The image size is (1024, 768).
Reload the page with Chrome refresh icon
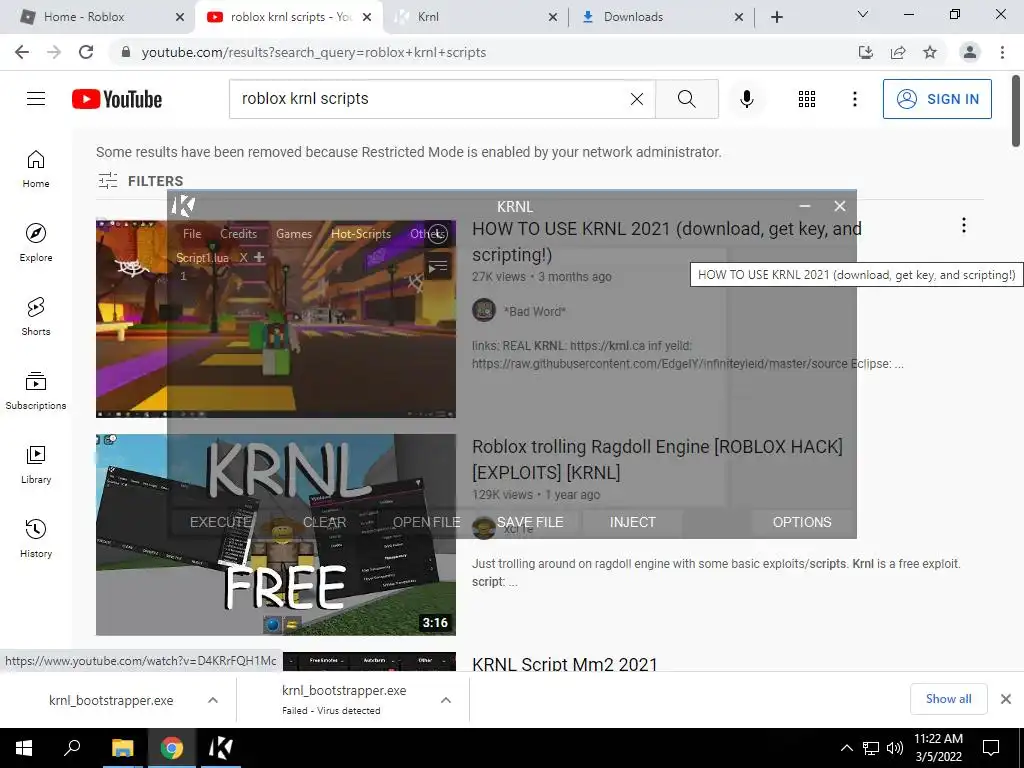[86, 52]
